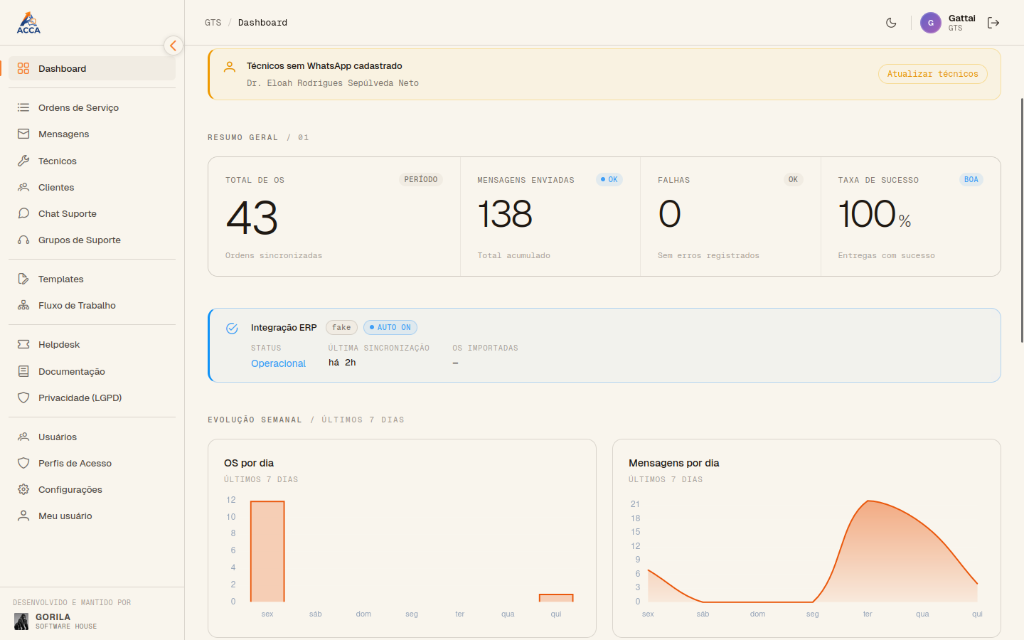Screen dimensions: 1024x640
Task: Click the page vertical scrollbar
Action: [1021, 220]
